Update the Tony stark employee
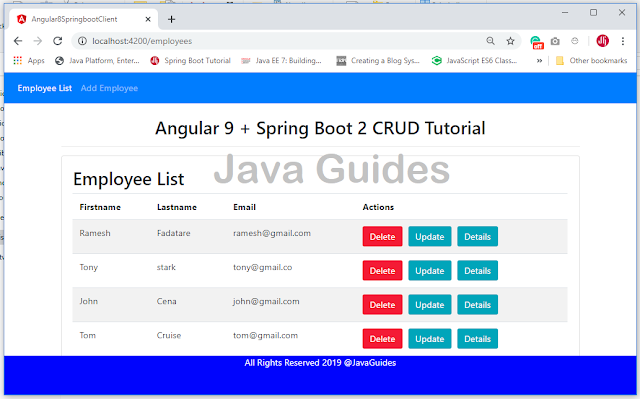This screenshot has width=640, height=399. (430, 270)
